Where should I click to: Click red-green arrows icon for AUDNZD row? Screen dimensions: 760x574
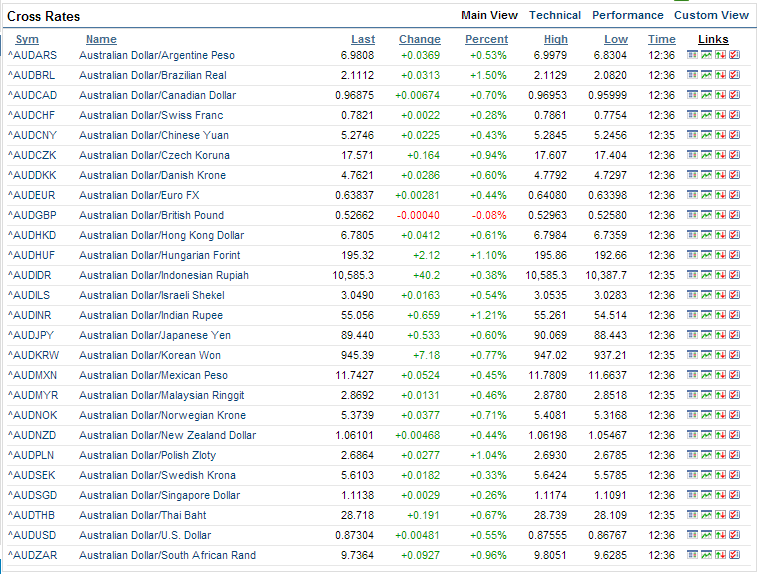[x=721, y=435]
